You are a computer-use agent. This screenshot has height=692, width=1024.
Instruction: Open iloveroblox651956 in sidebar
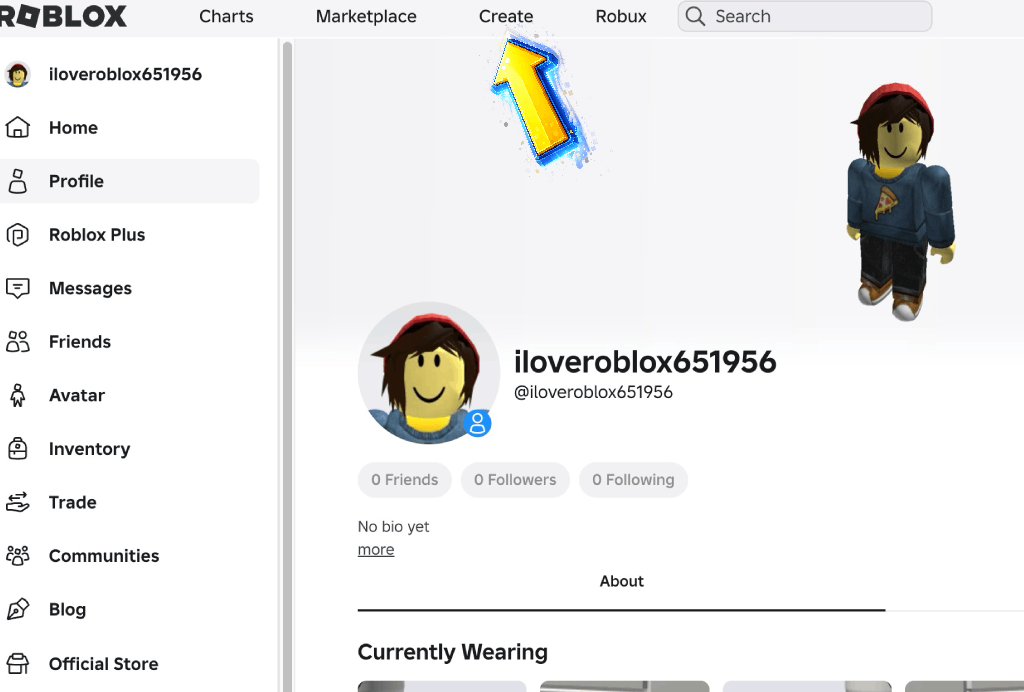pyautogui.click(x=125, y=74)
